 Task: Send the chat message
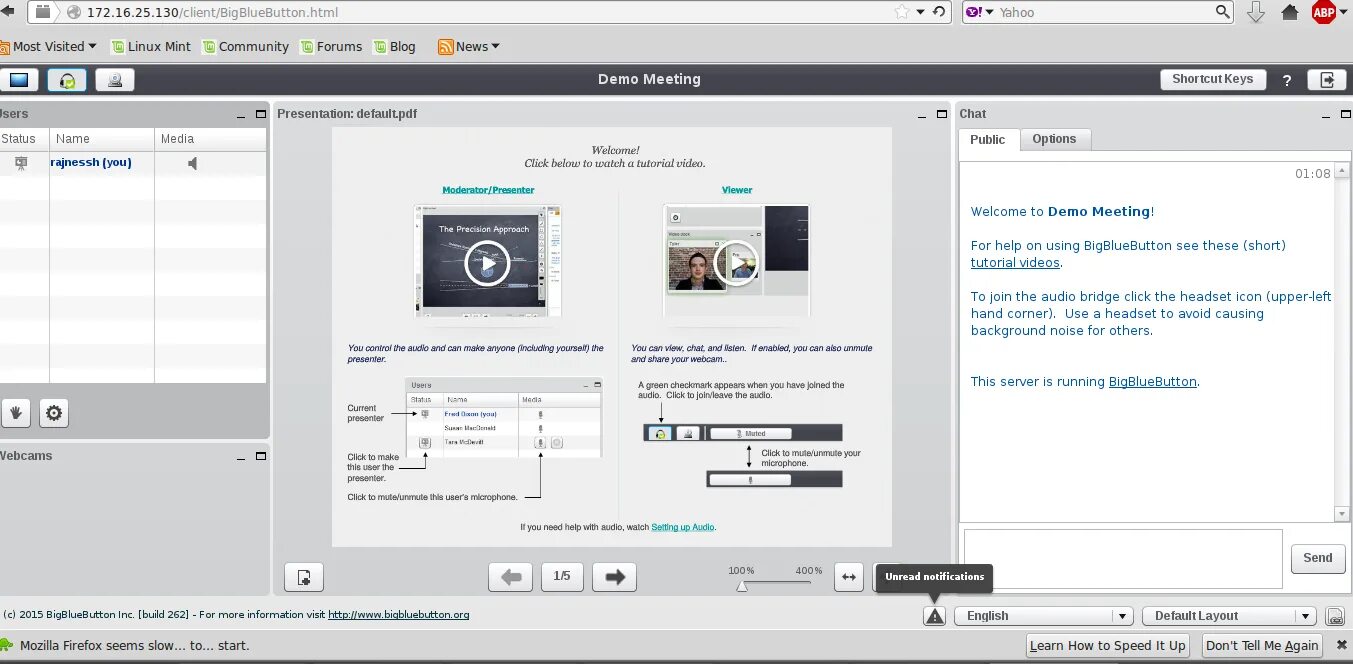click(1318, 558)
